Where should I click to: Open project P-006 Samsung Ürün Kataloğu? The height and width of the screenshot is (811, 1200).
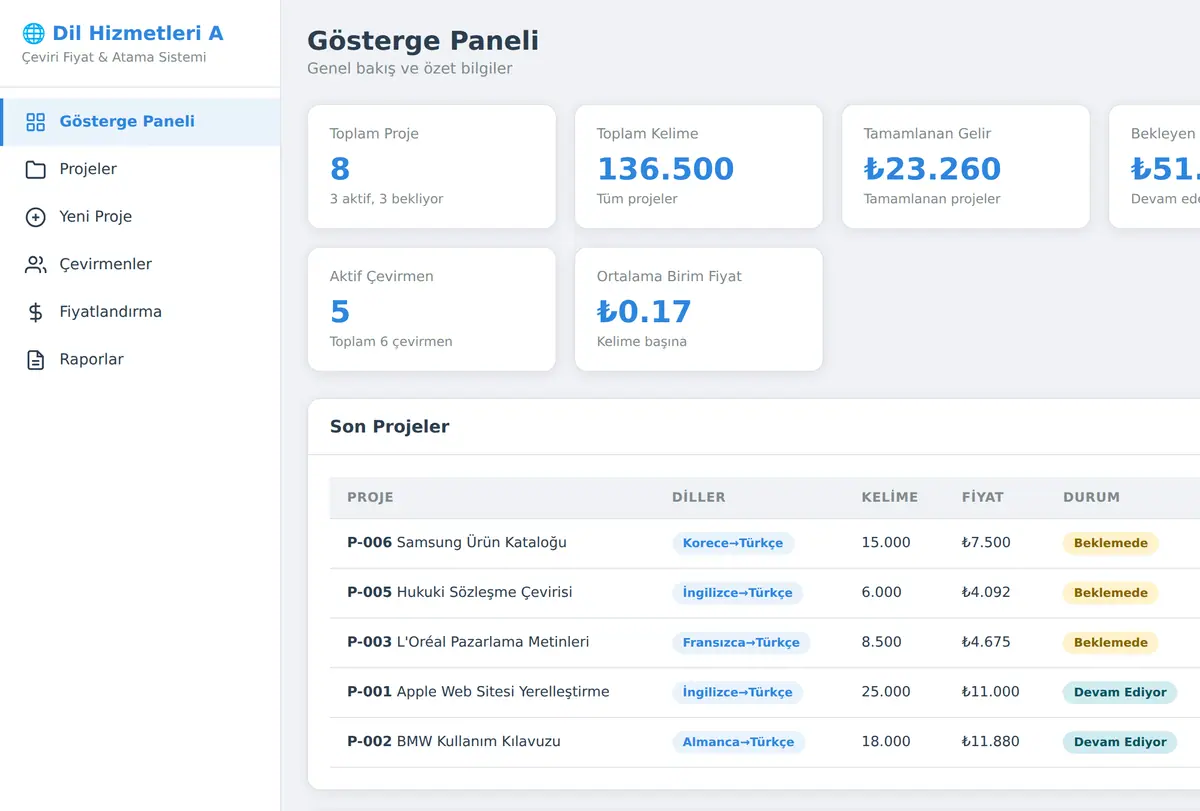point(457,543)
